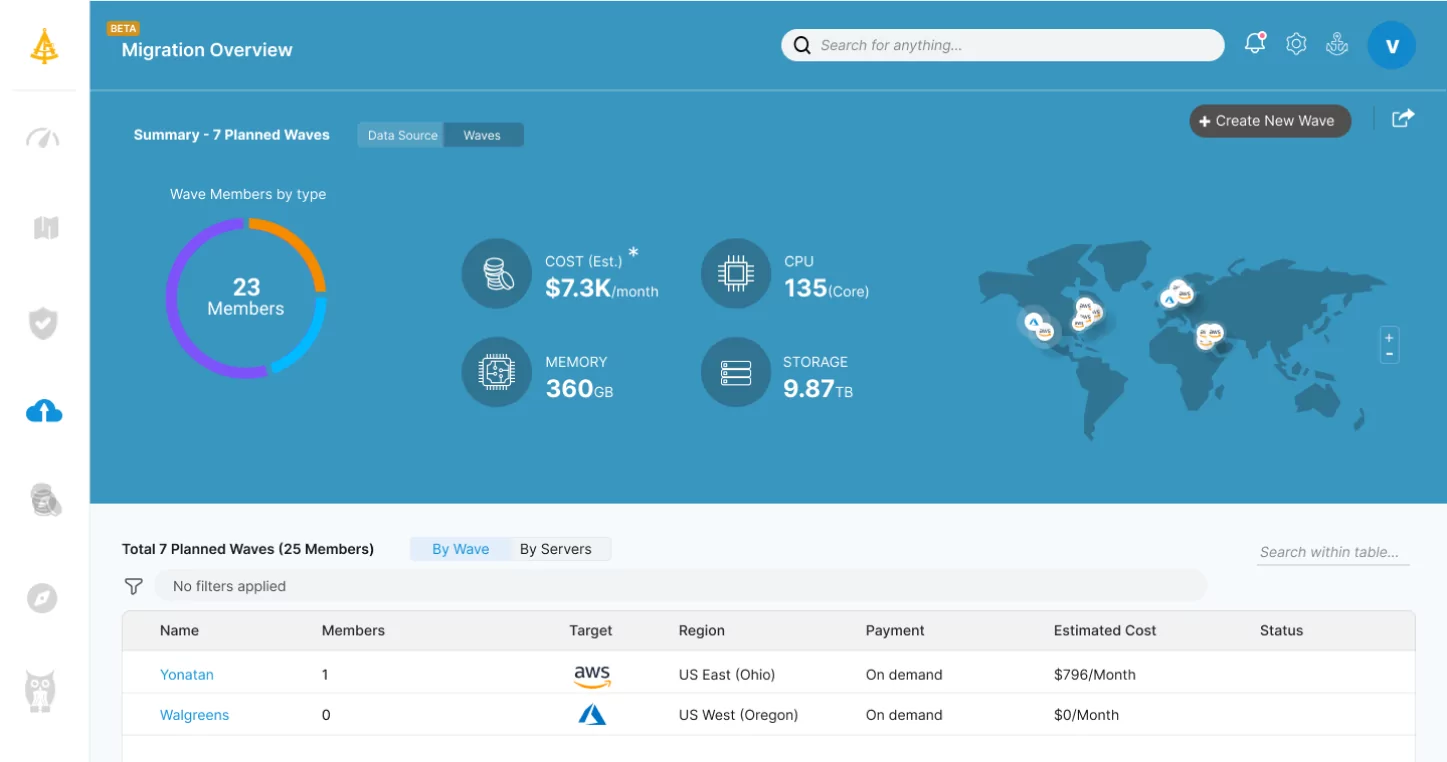This screenshot has height=762, width=1447.
Task: Click the Azure marker over Europe on map
Action: pyautogui.click(x=1169, y=299)
